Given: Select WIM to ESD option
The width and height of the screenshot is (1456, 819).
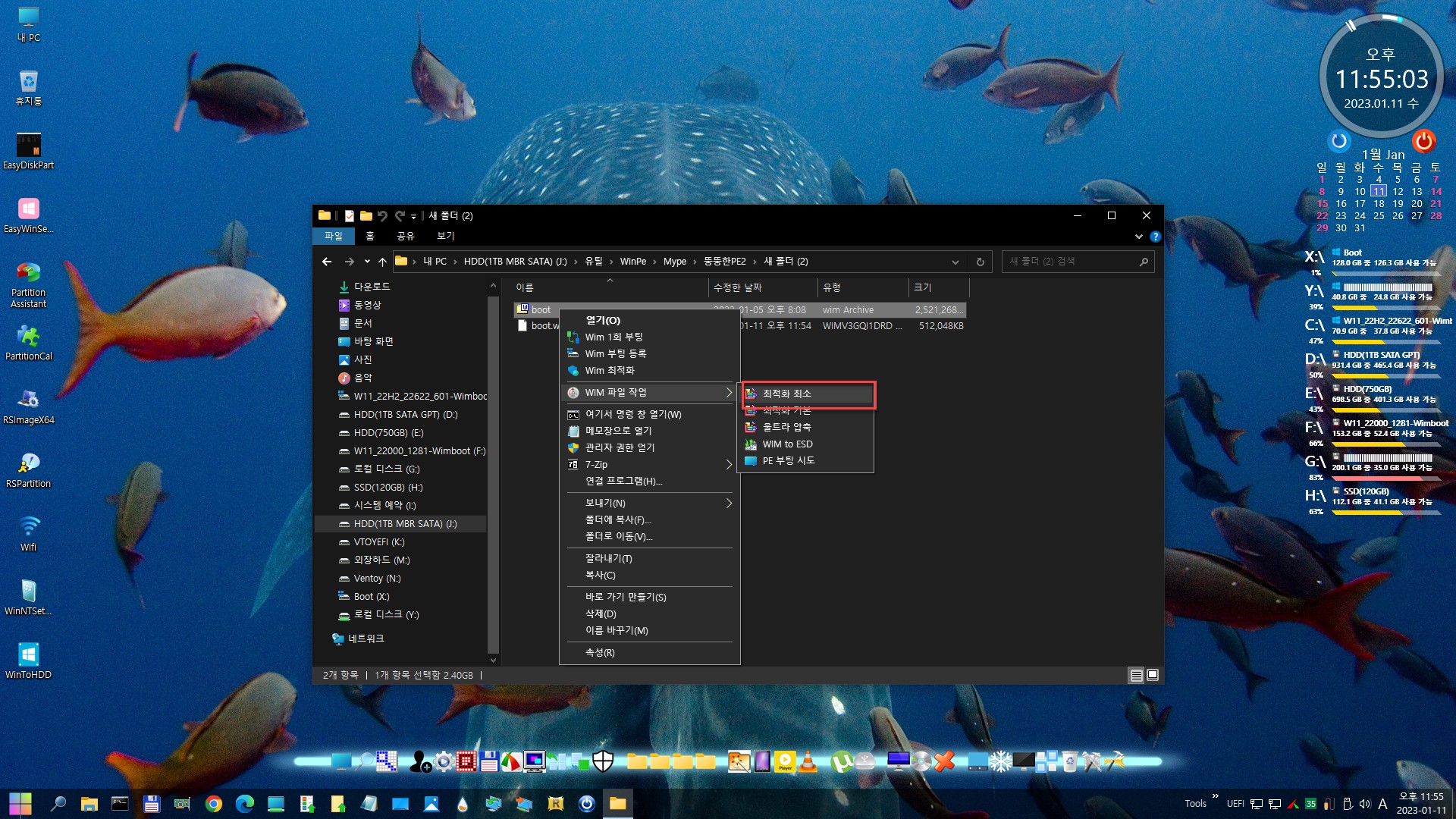Looking at the screenshot, I should click(x=789, y=443).
